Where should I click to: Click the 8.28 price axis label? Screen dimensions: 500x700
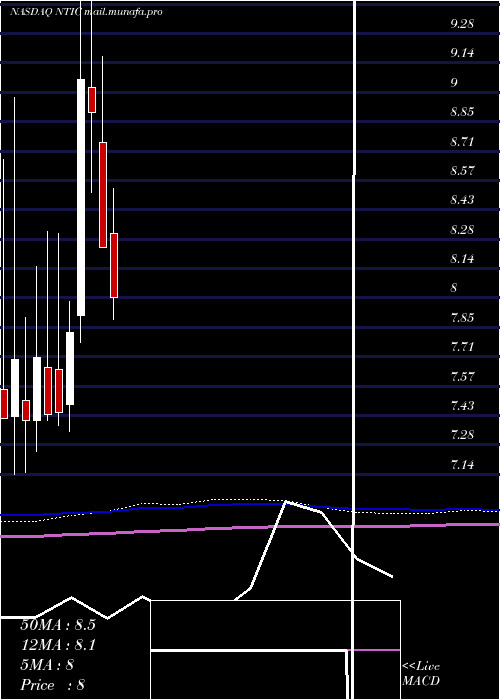[462, 230]
